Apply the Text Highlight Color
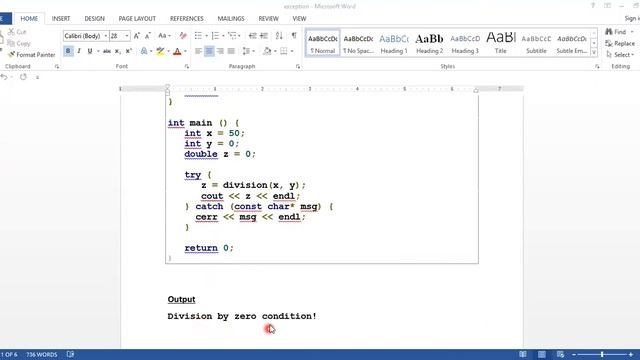 pyautogui.click(x=160, y=51)
